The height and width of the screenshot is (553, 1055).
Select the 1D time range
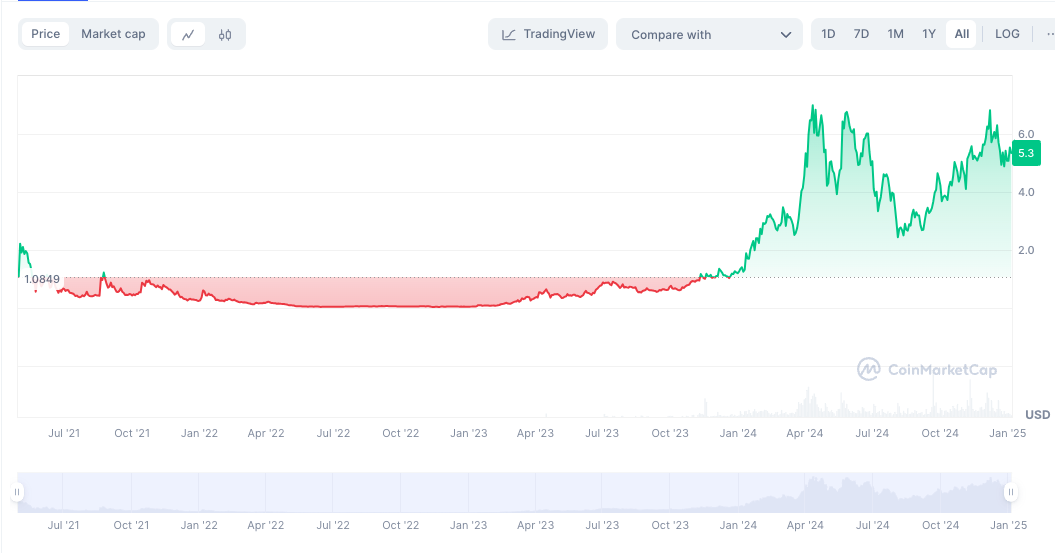828,34
